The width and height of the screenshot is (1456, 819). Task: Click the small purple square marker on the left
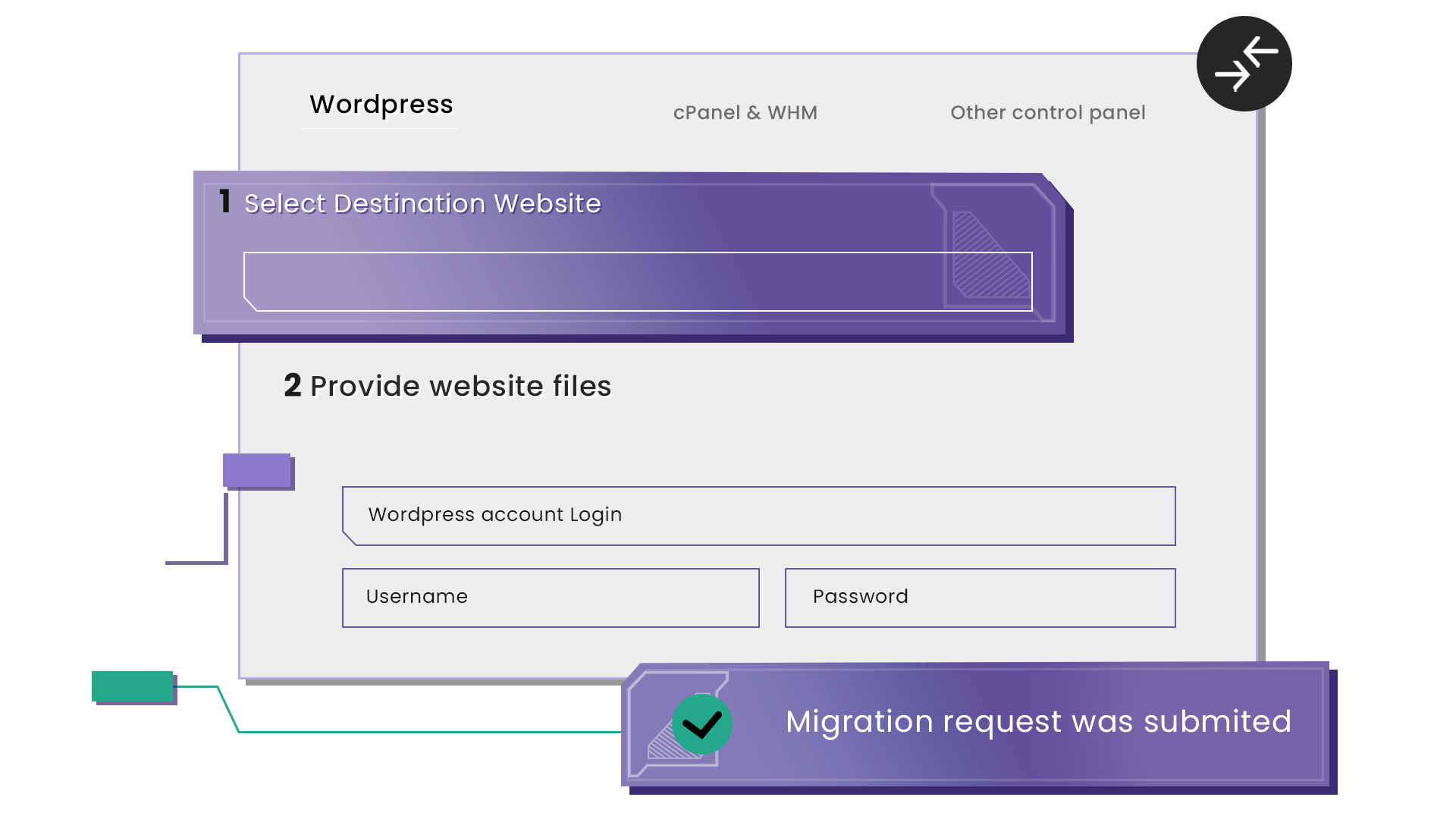point(256,470)
